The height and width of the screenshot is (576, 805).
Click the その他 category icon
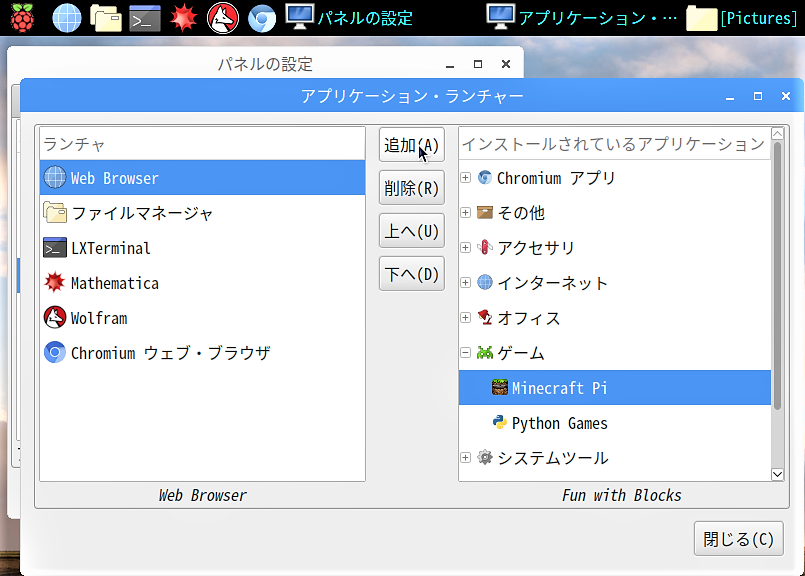click(485, 213)
